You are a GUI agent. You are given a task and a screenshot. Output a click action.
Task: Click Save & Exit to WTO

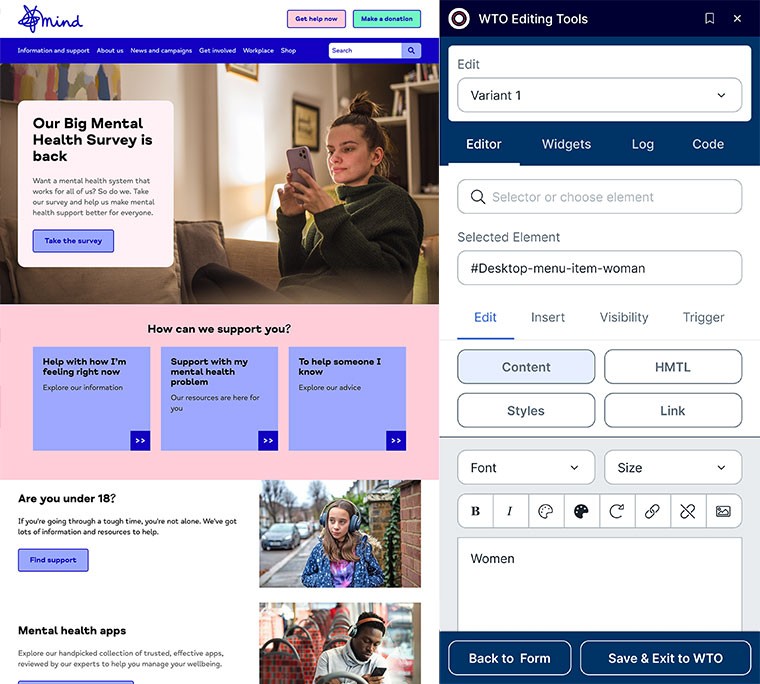[665, 658]
